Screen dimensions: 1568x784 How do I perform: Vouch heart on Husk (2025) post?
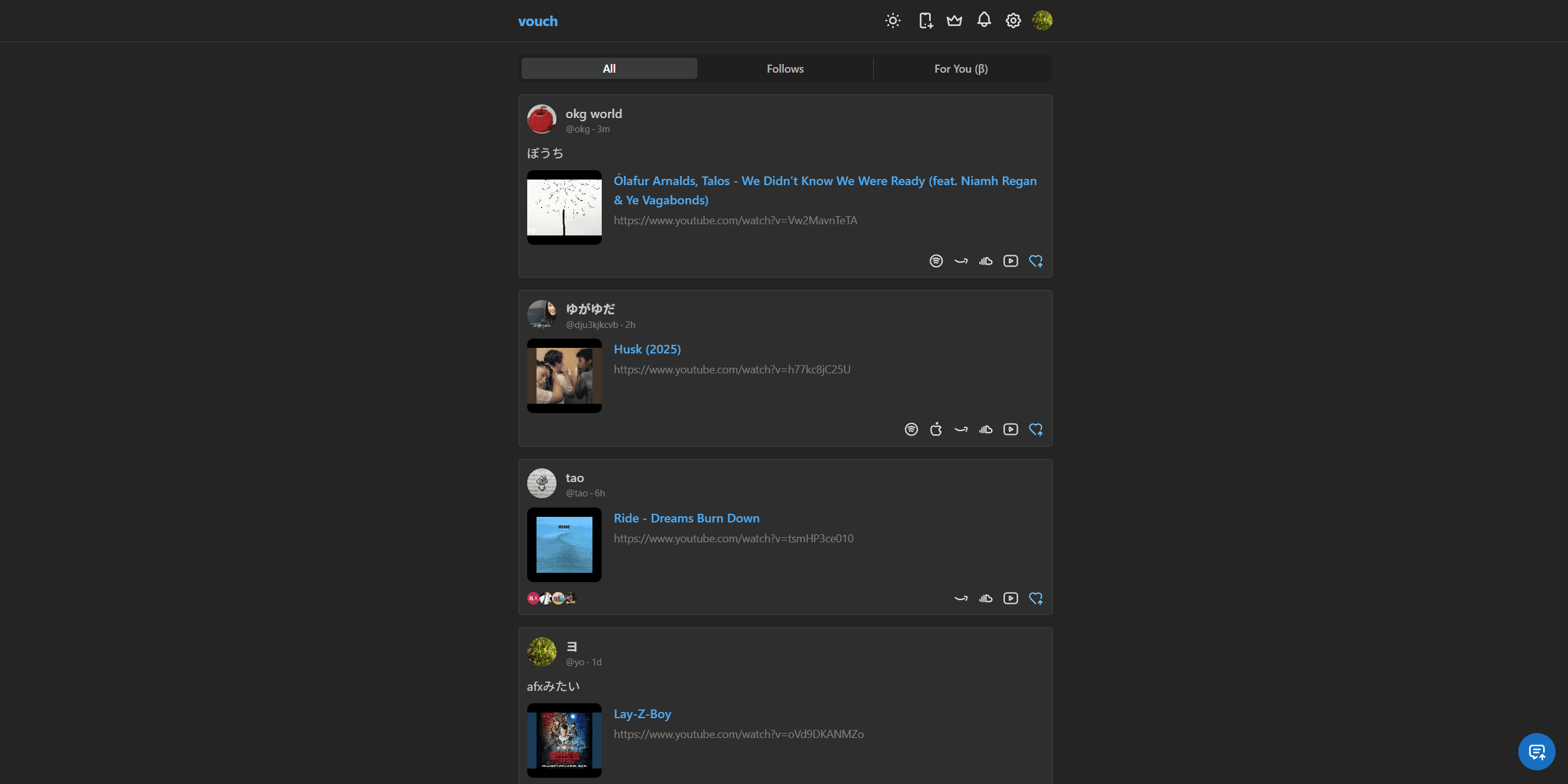point(1036,429)
